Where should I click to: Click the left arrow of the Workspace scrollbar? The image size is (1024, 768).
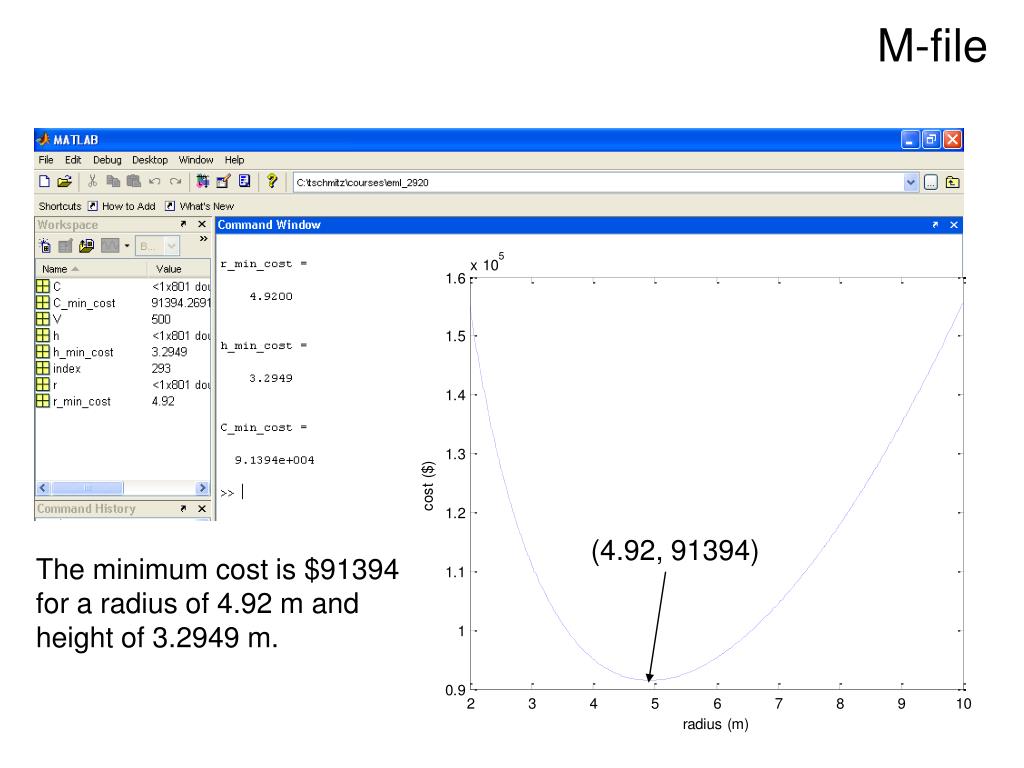tap(43, 488)
